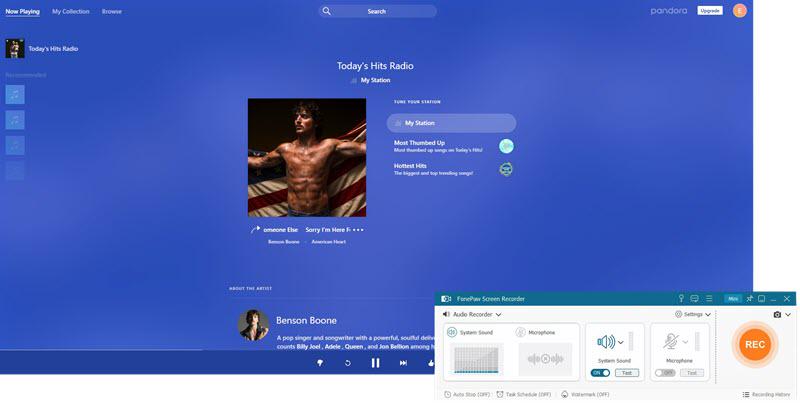Open the Now Playing tab
This screenshot has width=800, height=405.
pos(22,11)
